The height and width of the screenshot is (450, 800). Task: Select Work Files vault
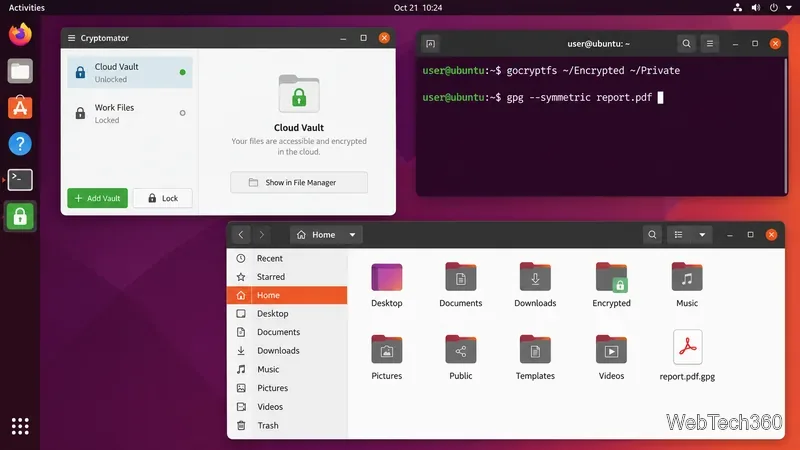(x=130, y=113)
